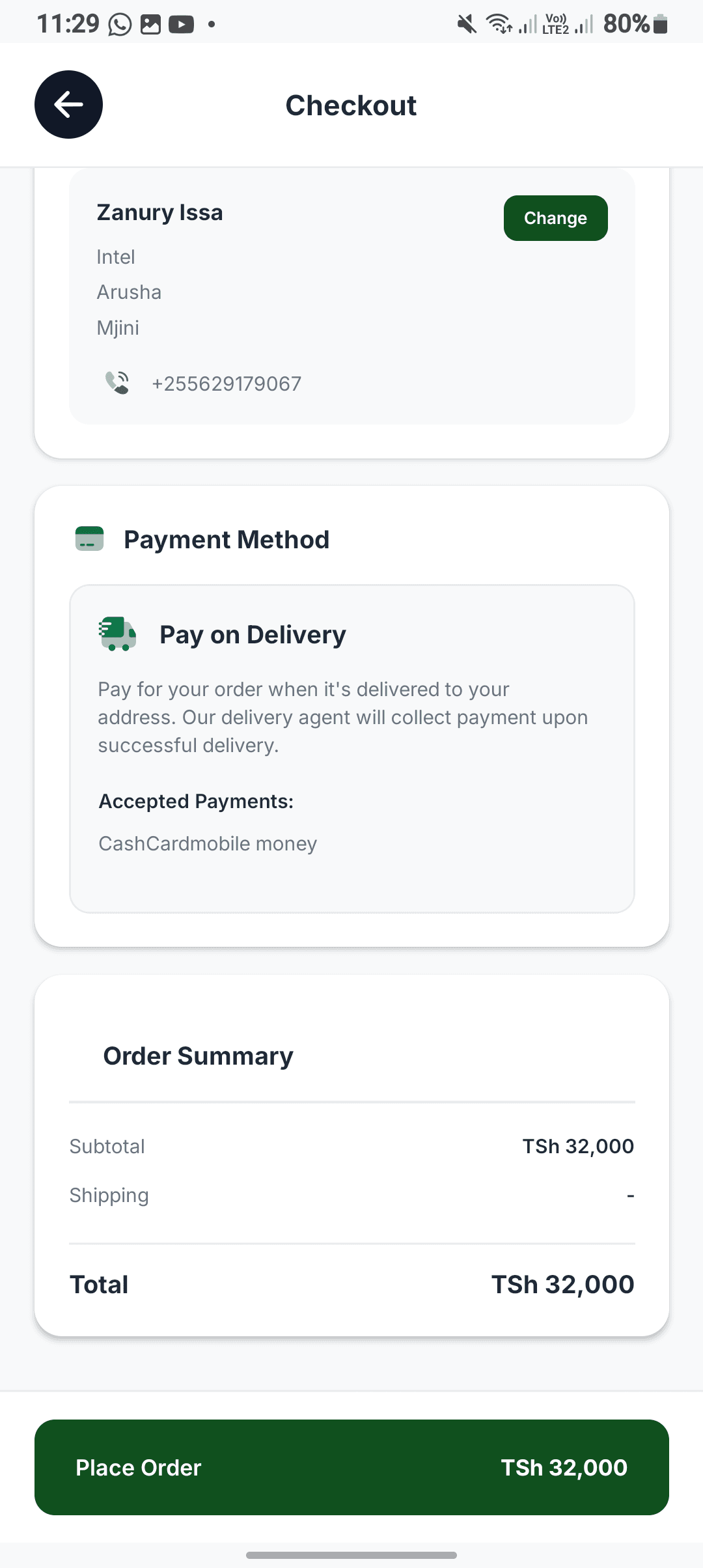Tap the Wi-Fi status icon

click(499, 25)
